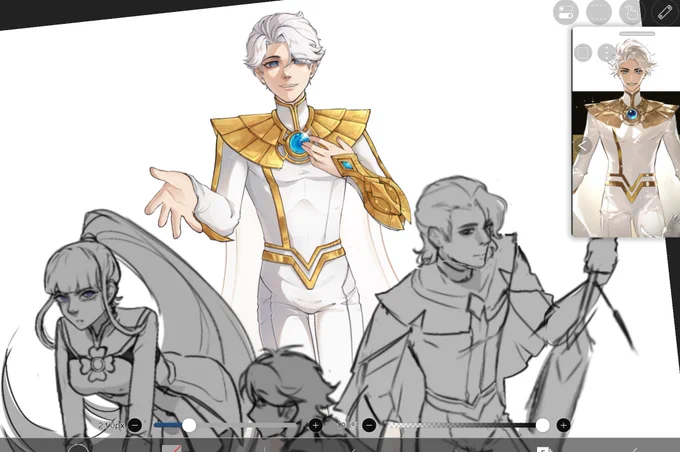Image resolution: width=680 pixels, height=452 pixels.
Task: Decrease opacity with the minus button
Action: tap(369, 425)
